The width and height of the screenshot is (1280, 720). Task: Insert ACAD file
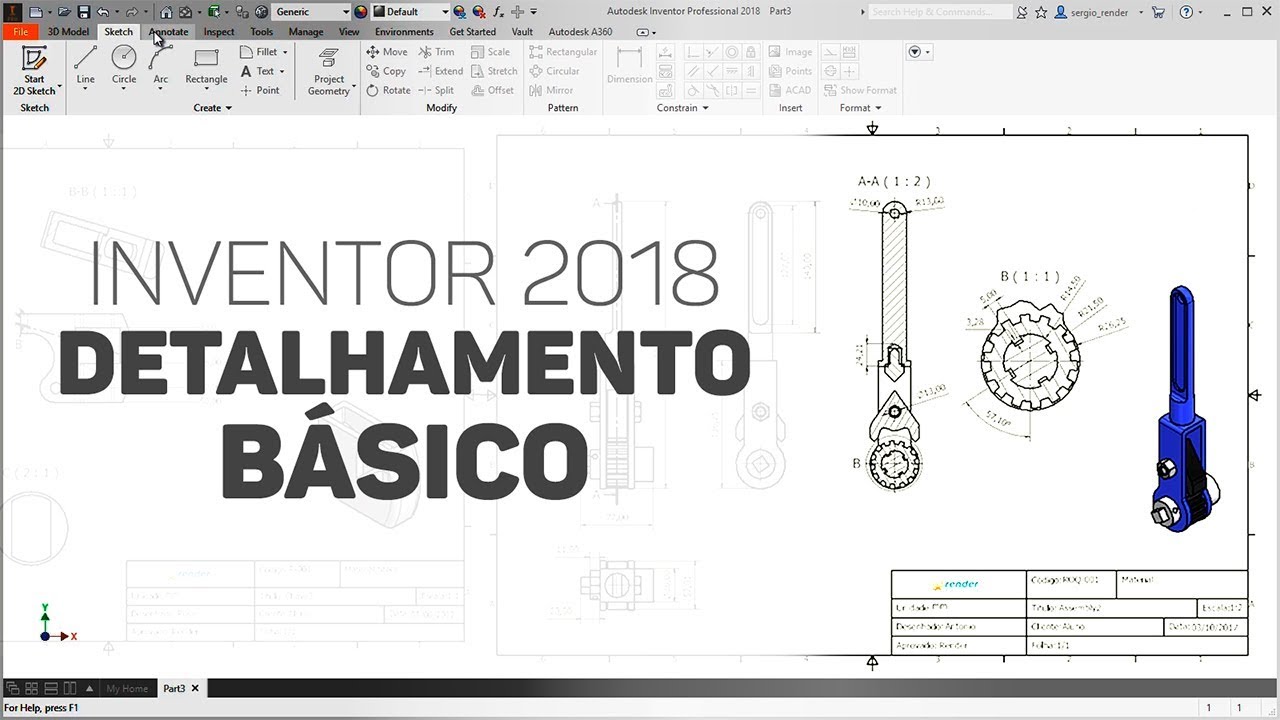click(x=790, y=90)
